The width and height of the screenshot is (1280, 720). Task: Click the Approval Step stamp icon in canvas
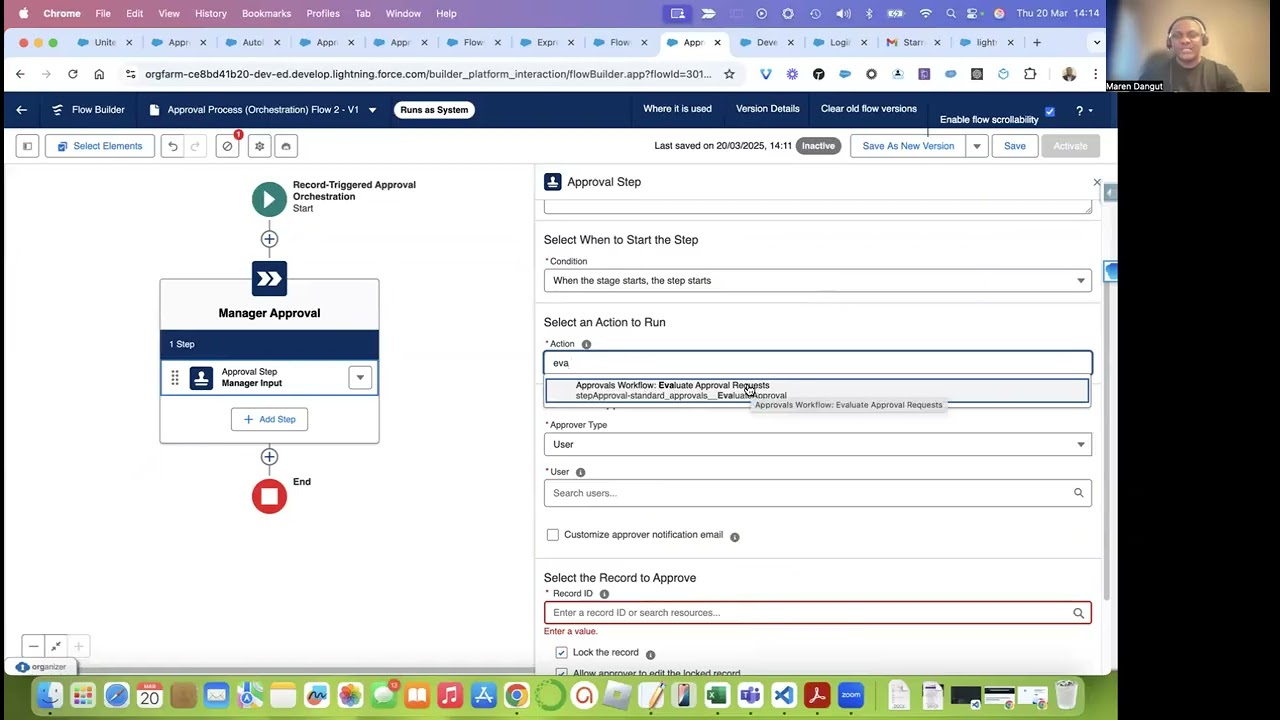tap(201, 378)
